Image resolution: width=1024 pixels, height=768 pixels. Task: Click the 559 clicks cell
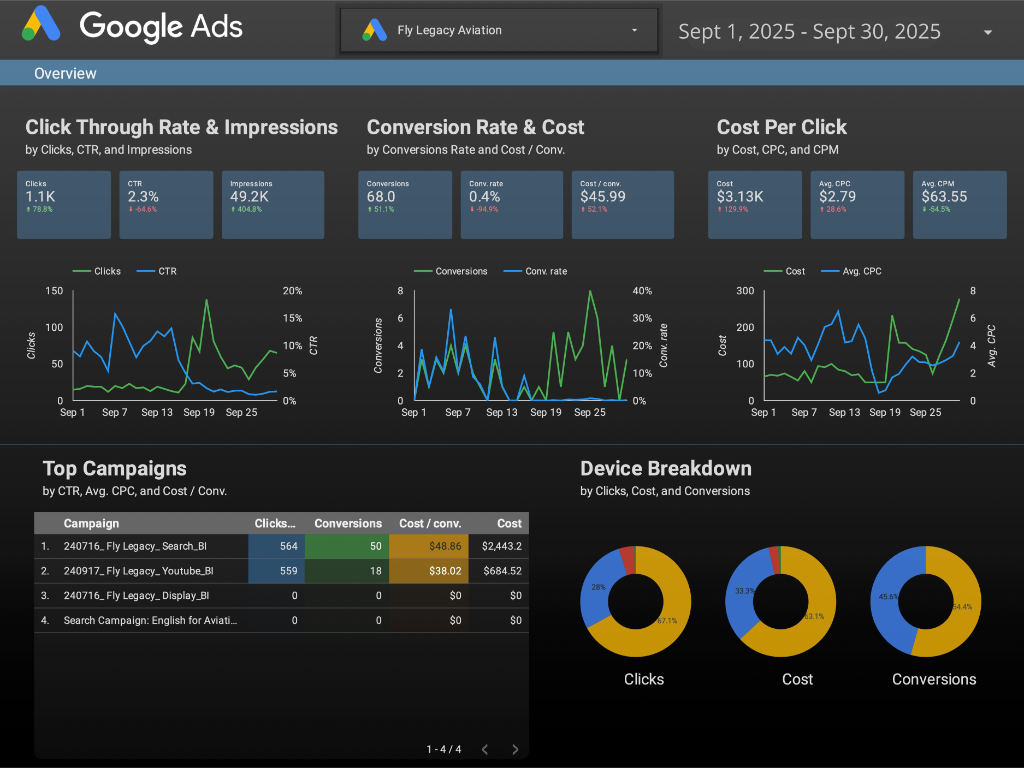pos(276,571)
